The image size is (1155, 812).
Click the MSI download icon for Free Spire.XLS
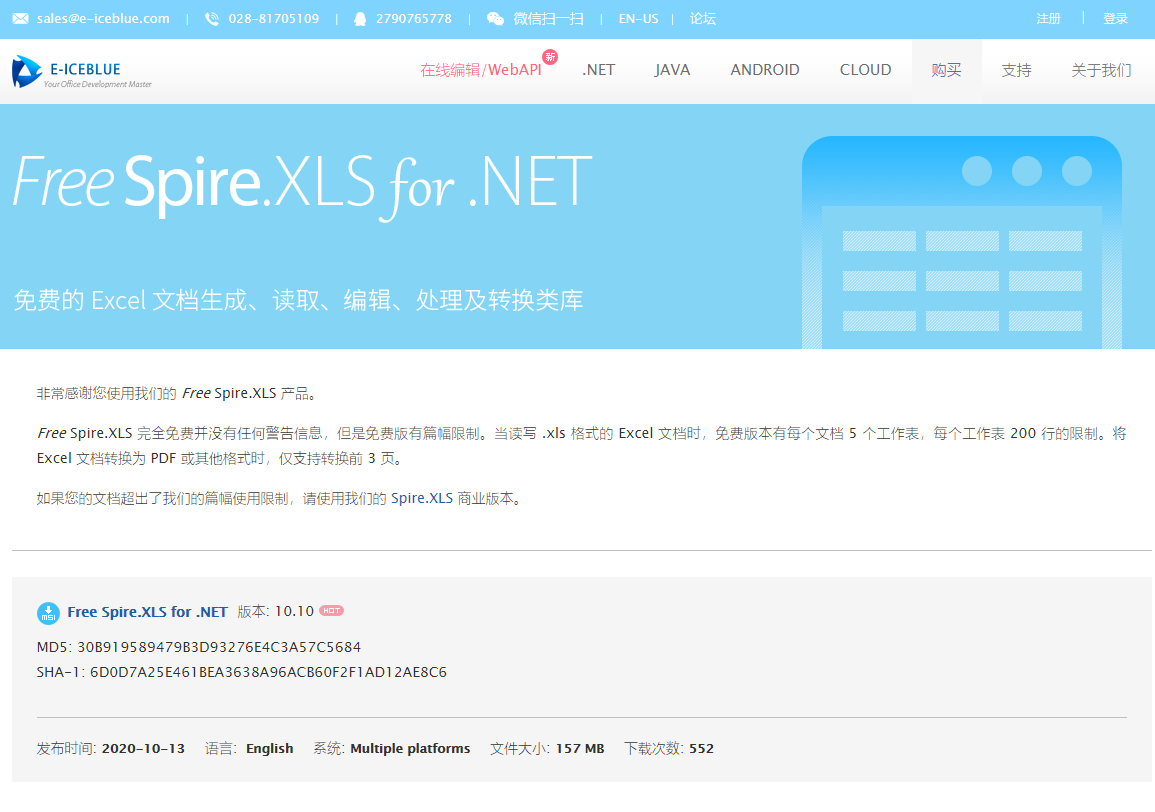tap(47, 611)
